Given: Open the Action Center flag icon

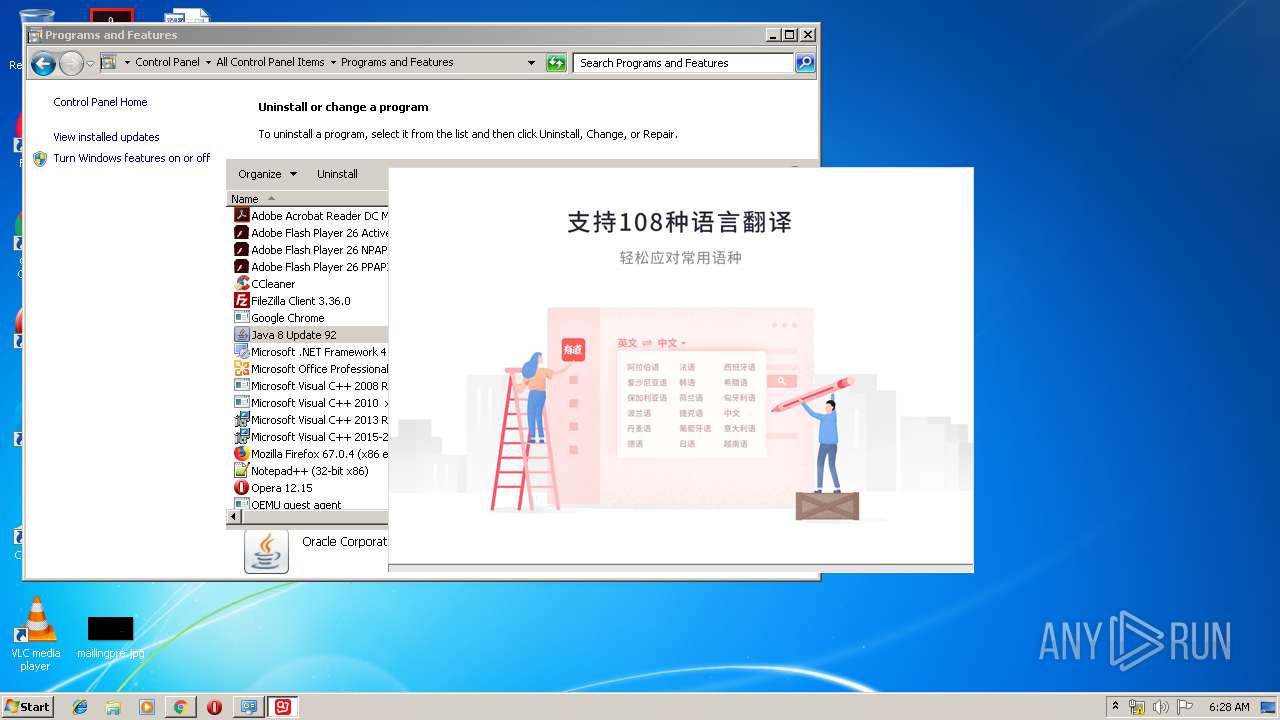Looking at the screenshot, I should click(1185, 707).
